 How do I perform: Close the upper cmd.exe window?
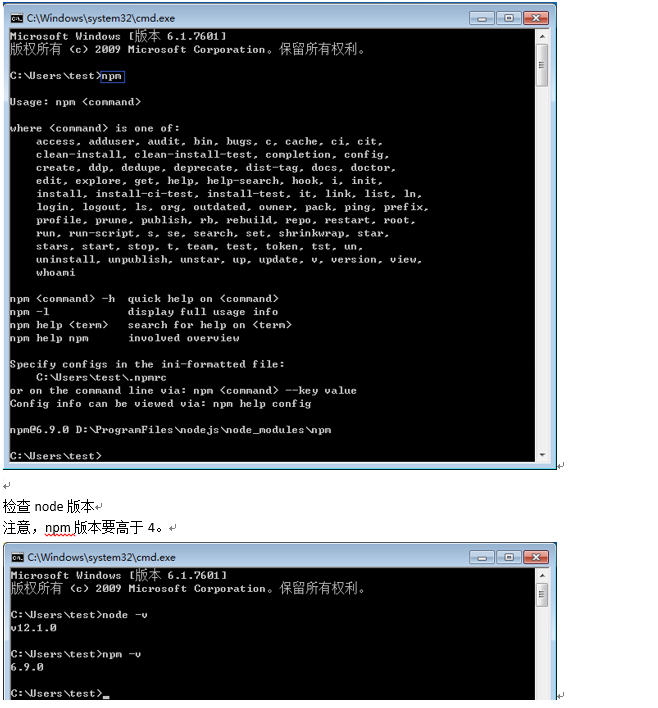[x=536, y=18]
